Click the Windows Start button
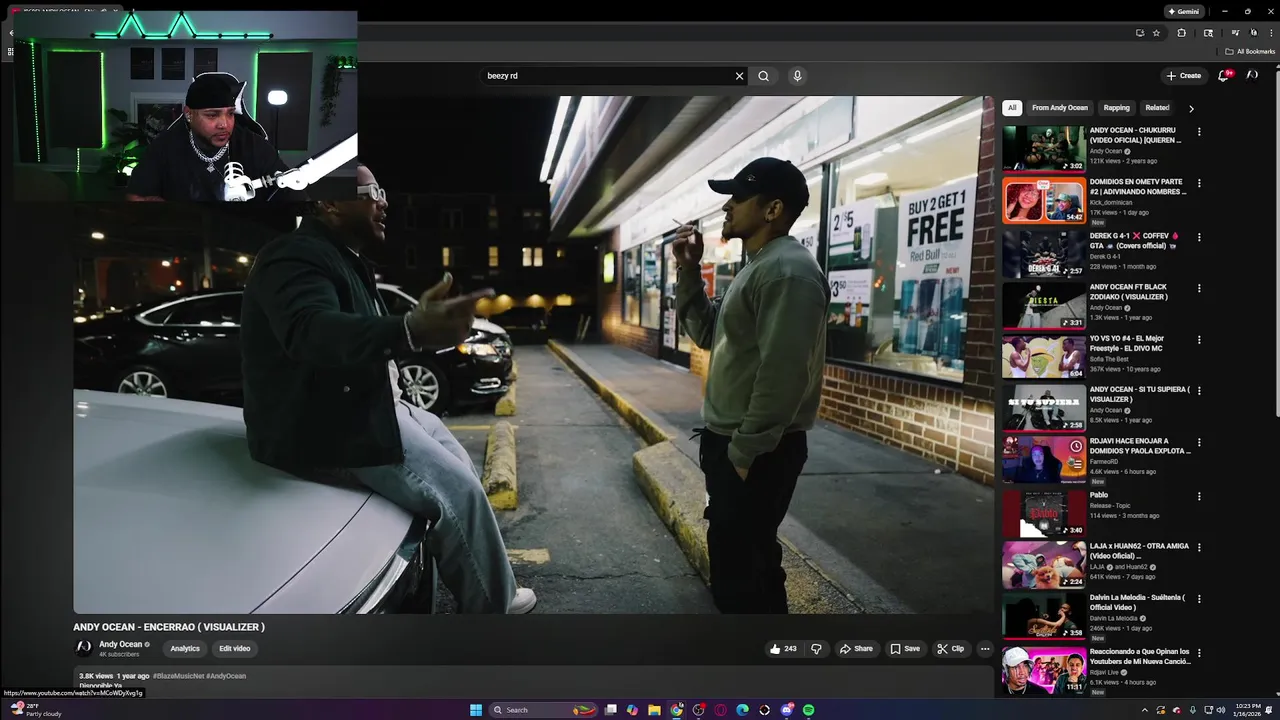The height and width of the screenshot is (720, 1280). pos(476,710)
